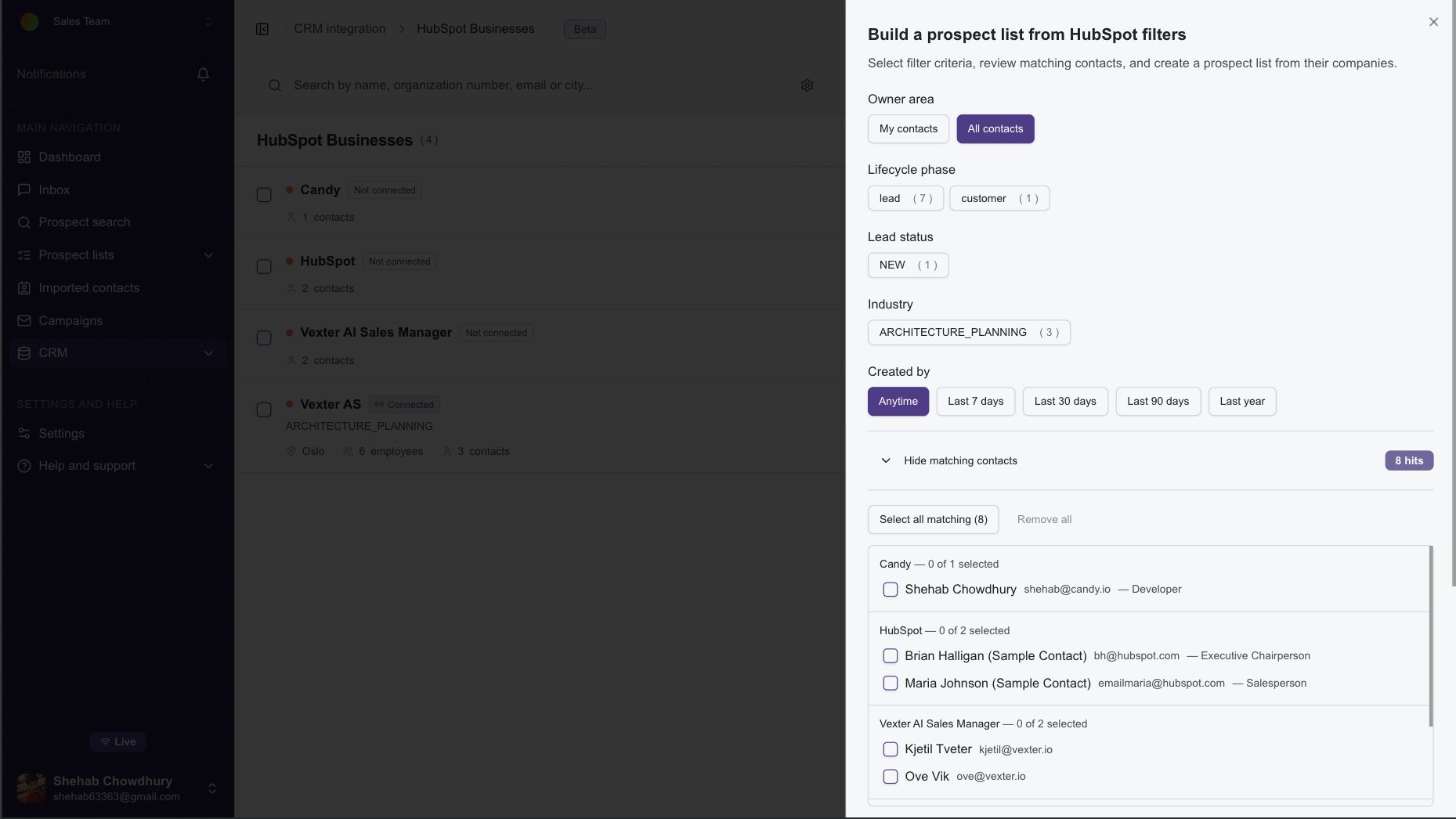Screen dimensions: 1456x819
Task: Click the Shehab Chowdhury profile picture
Action: click(31, 788)
